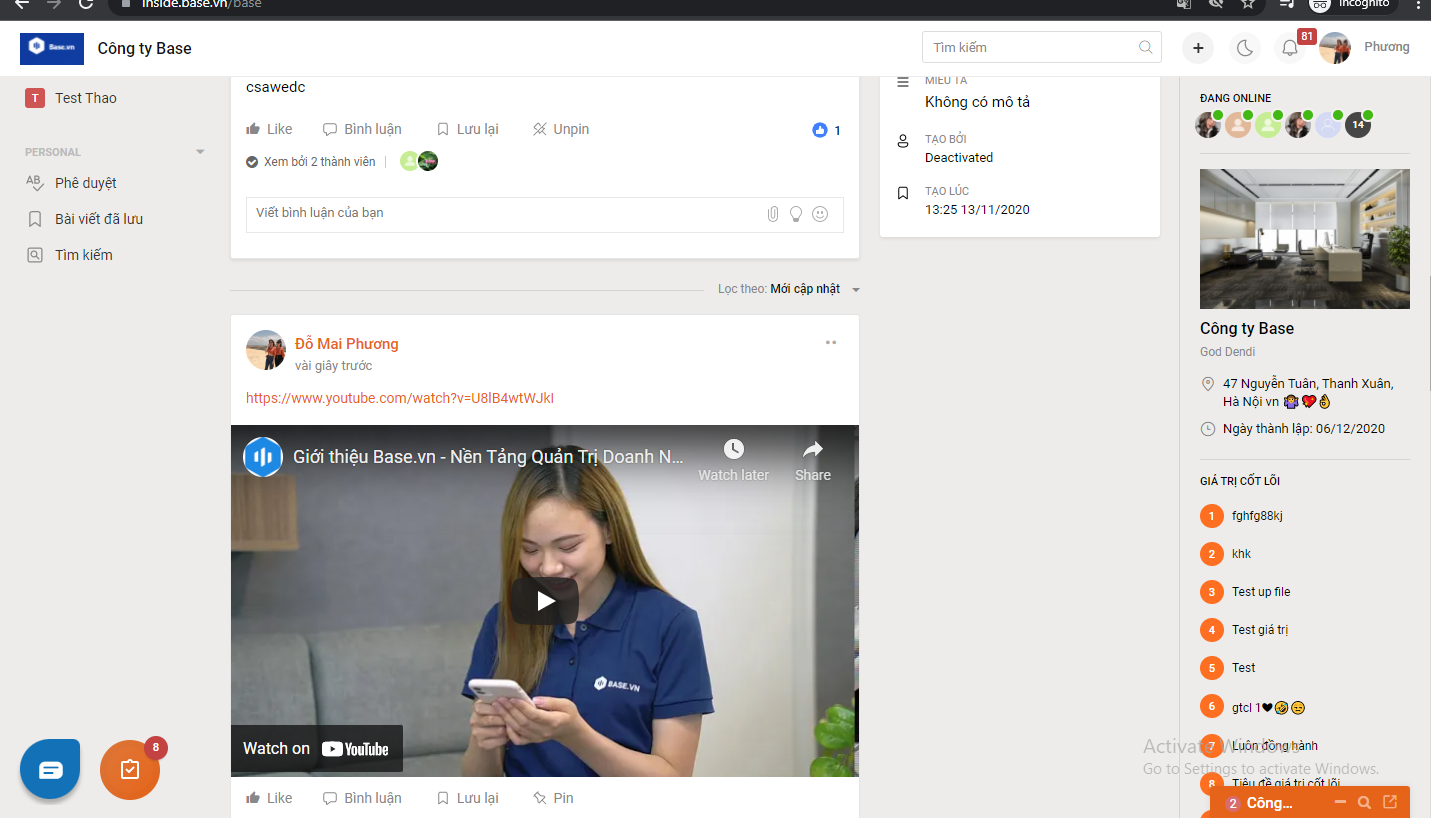This screenshot has width=1431, height=818.
Task: Play the YouTube video
Action: pyautogui.click(x=545, y=601)
